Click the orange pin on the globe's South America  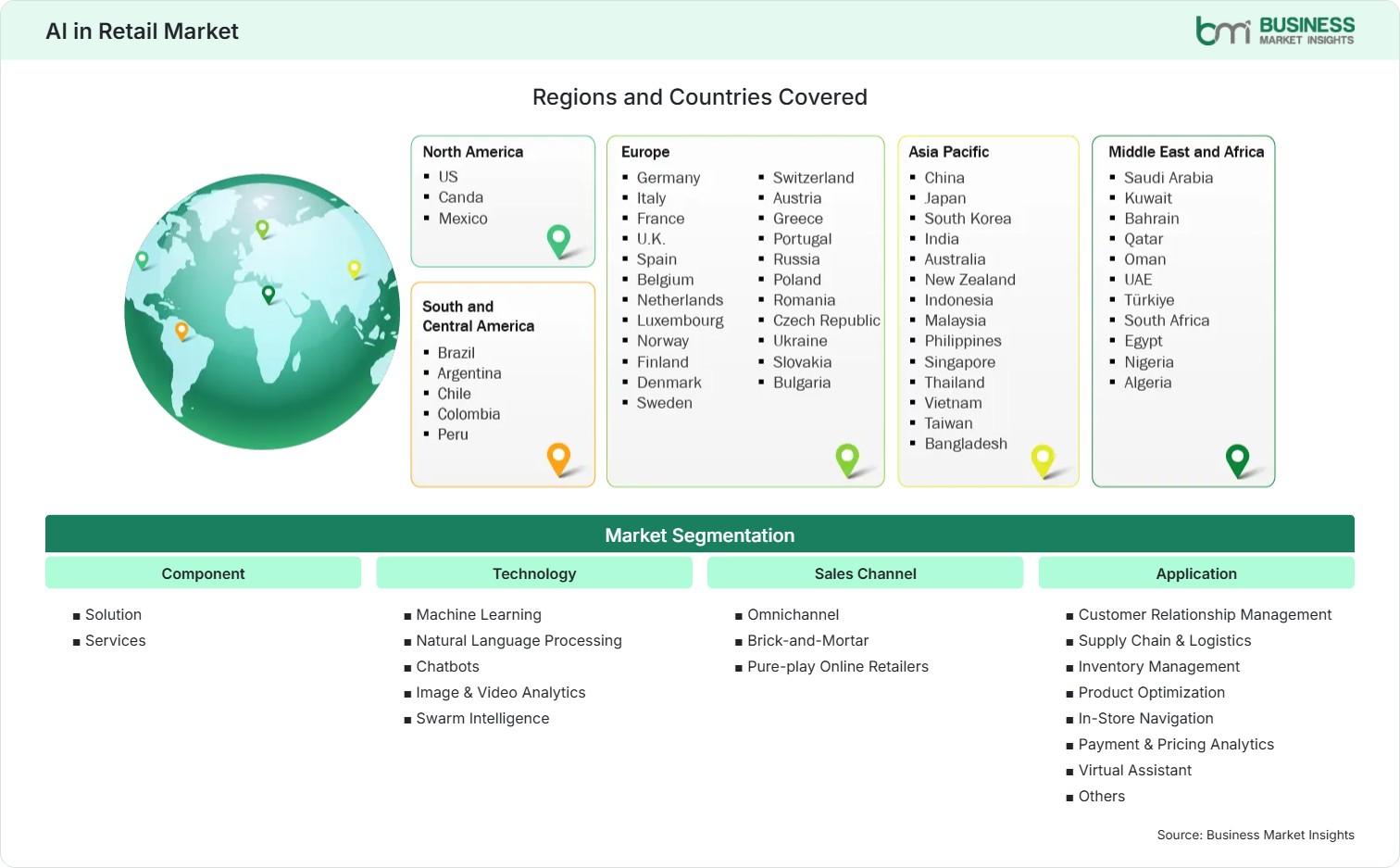coord(181,331)
